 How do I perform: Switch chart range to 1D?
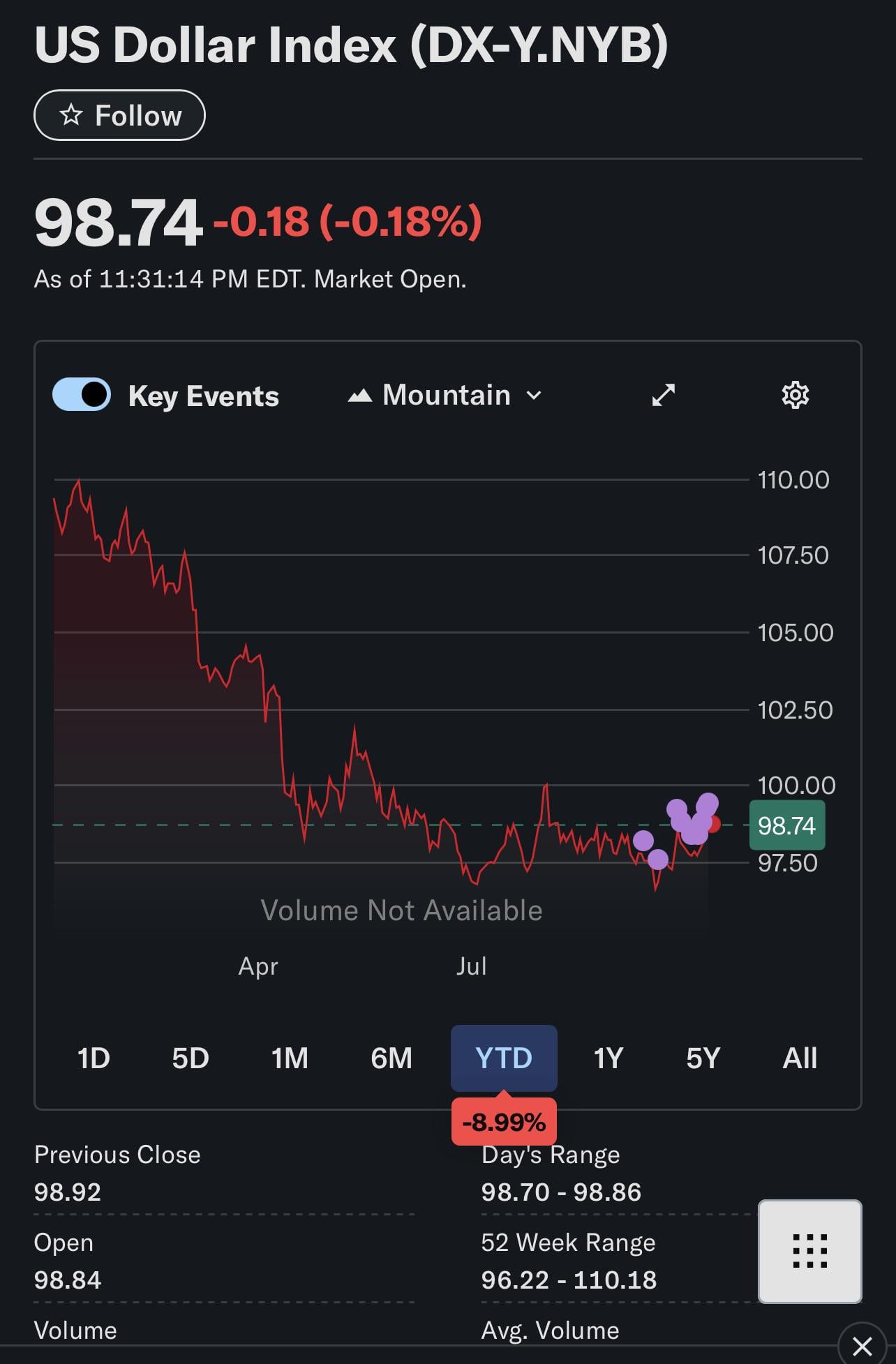[x=94, y=1058]
